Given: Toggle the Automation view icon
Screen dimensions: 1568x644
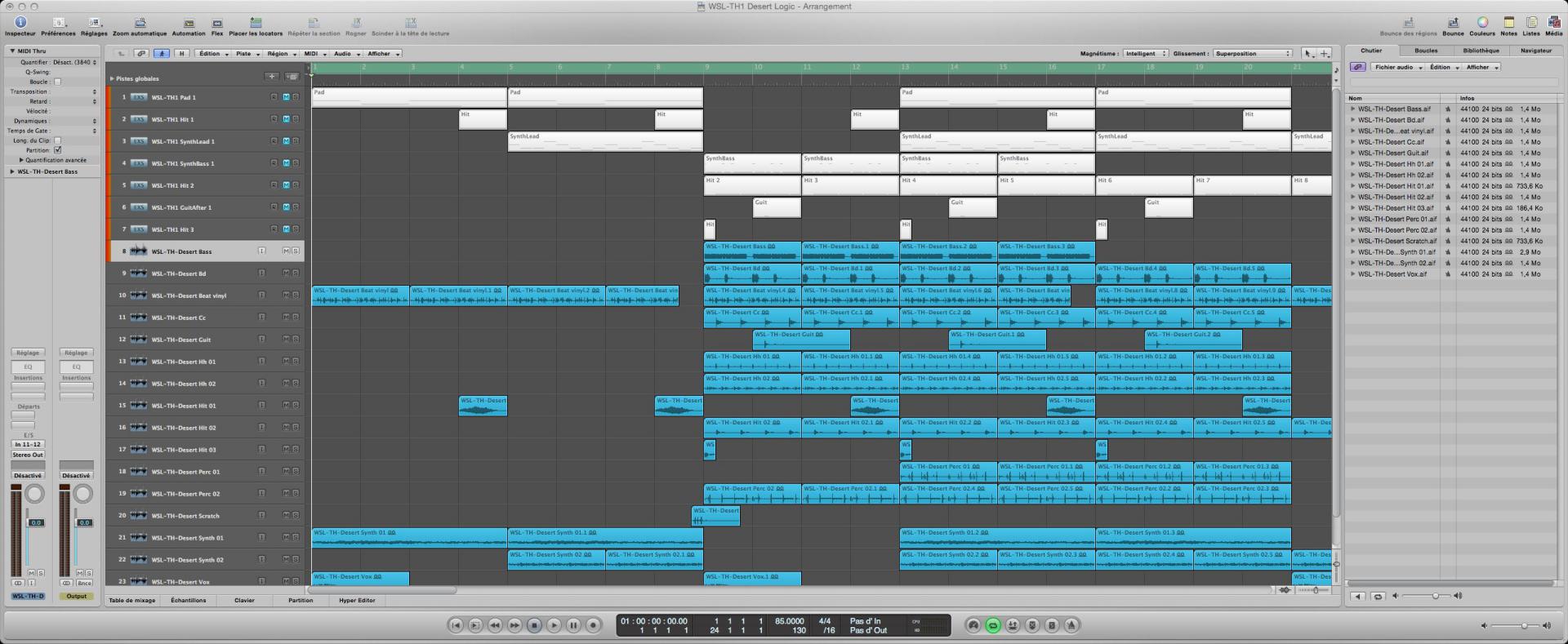Looking at the screenshot, I should [189, 23].
